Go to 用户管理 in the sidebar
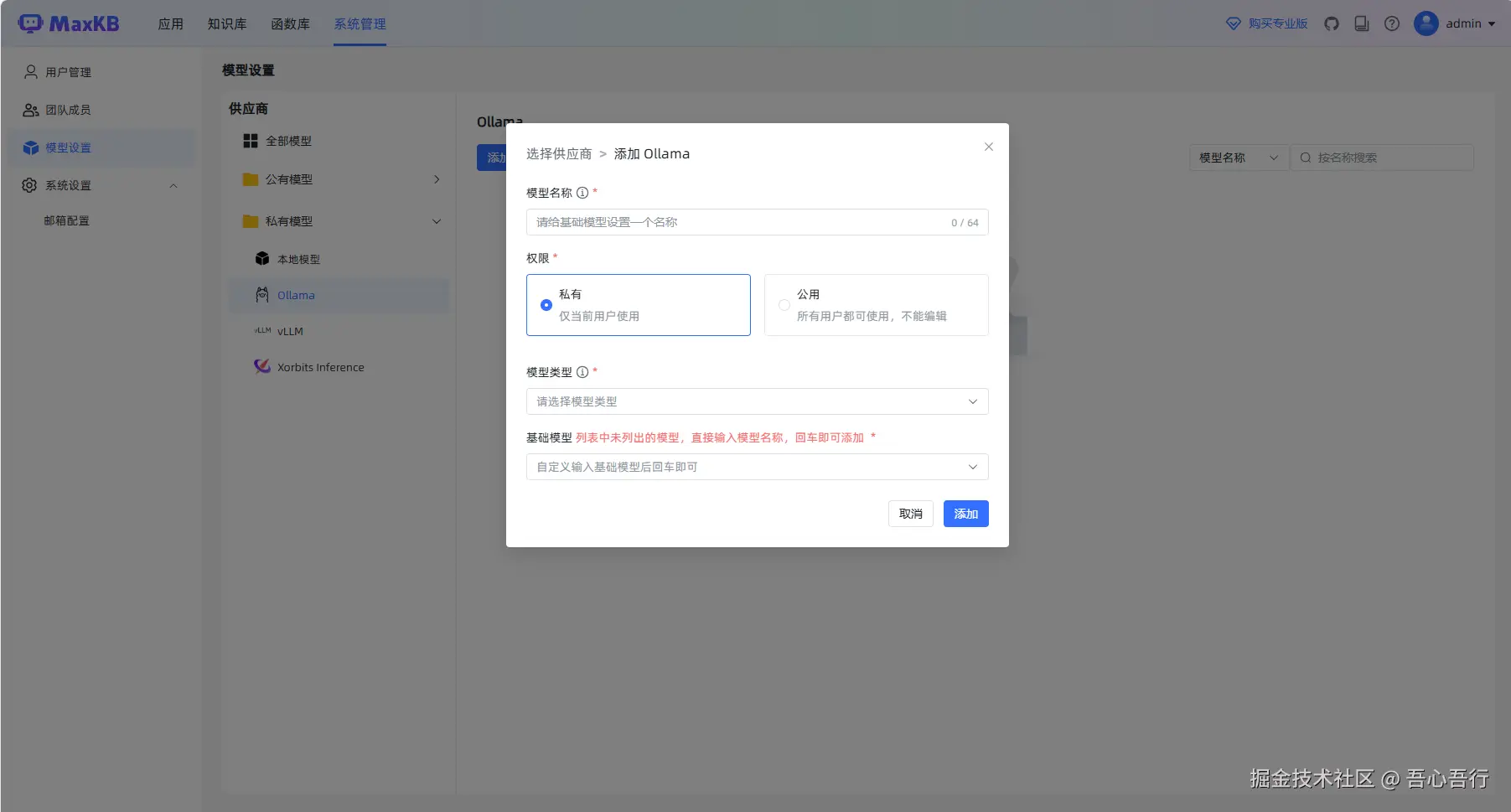Viewport: 1511px width, 812px height. pyautogui.click(x=101, y=72)
